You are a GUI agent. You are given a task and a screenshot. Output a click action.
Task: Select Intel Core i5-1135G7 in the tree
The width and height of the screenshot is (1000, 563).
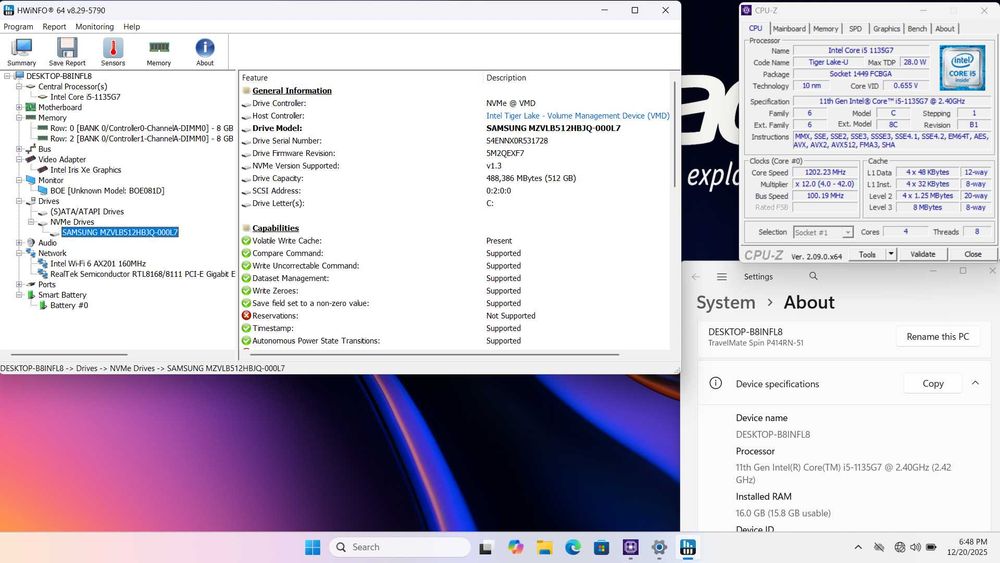pos(85,97)
